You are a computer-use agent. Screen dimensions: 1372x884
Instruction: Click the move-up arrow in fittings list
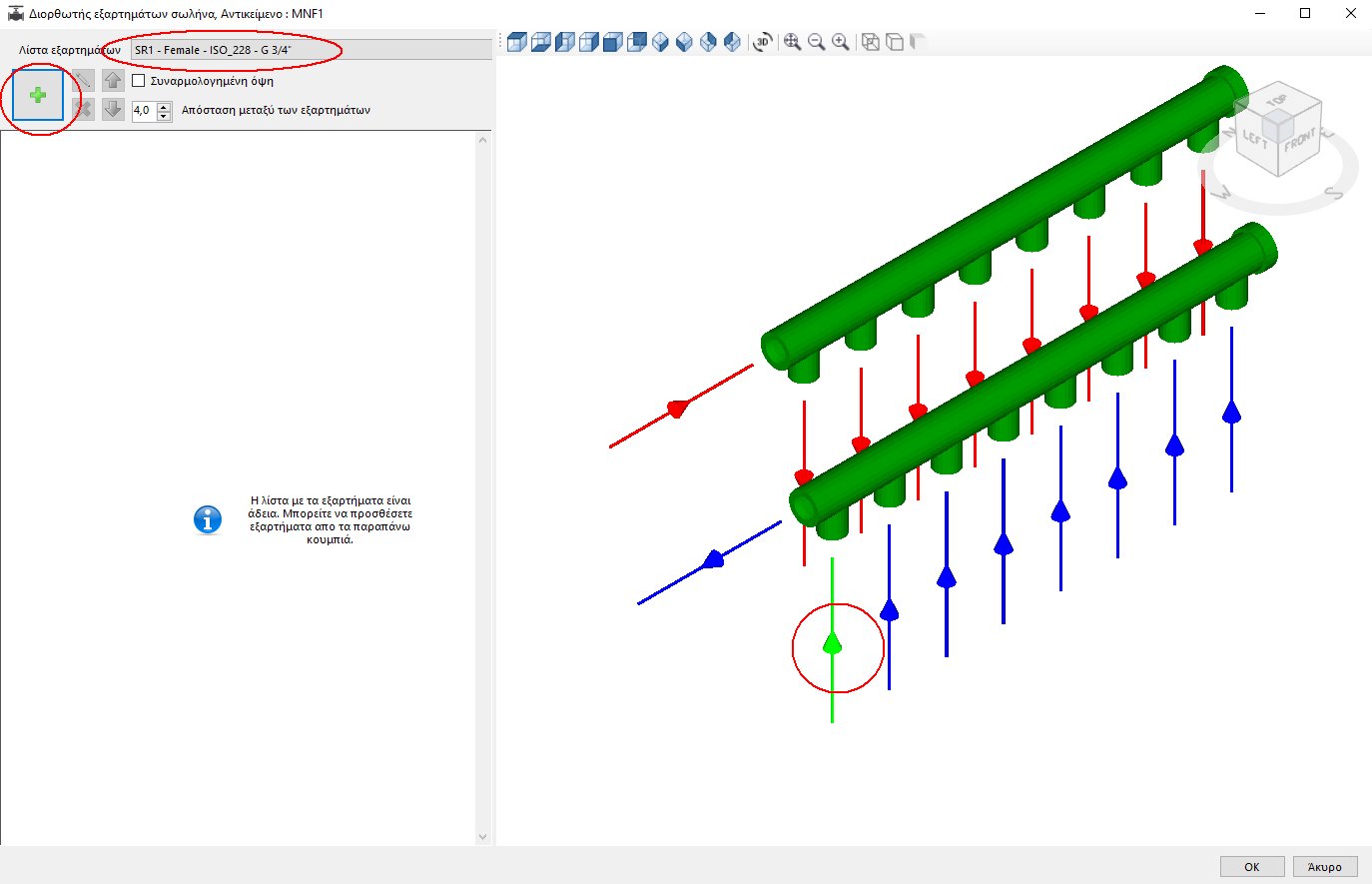click(112, 80)
